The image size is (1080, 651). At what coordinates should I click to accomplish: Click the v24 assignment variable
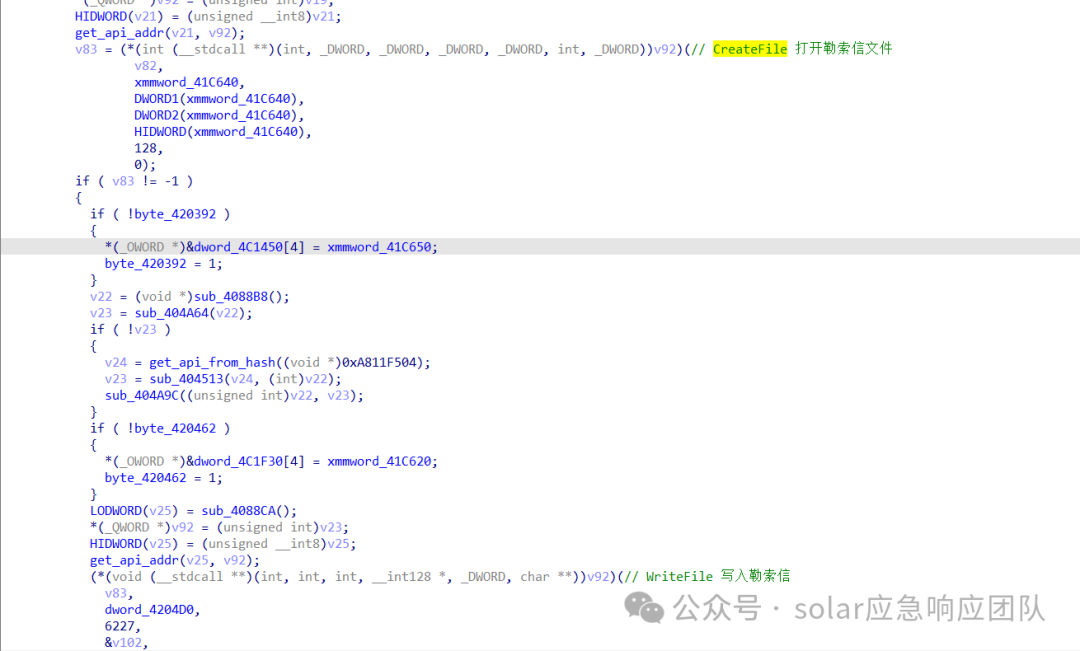tap(116, 362)
